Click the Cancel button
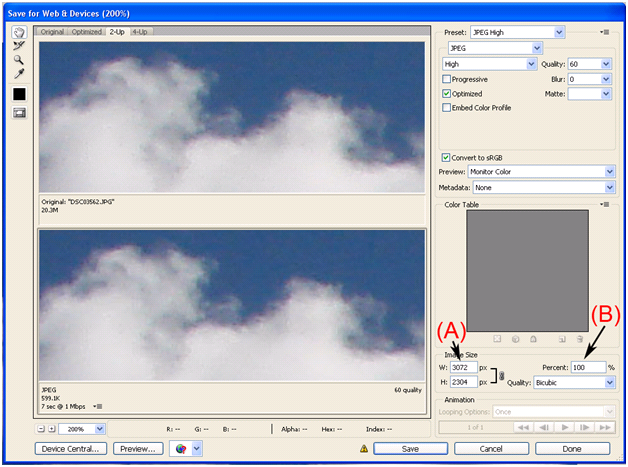Image resolution: width=628 pixels, height=467 pixels. click(x=491, y=449)
